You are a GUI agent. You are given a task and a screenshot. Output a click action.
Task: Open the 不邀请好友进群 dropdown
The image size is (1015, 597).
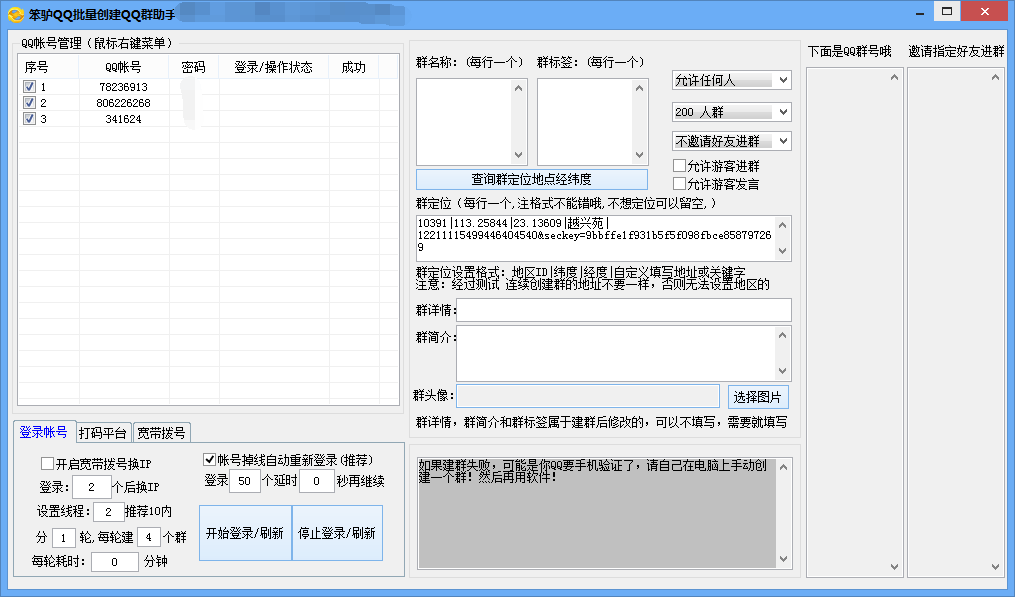(x=731, y=141)
